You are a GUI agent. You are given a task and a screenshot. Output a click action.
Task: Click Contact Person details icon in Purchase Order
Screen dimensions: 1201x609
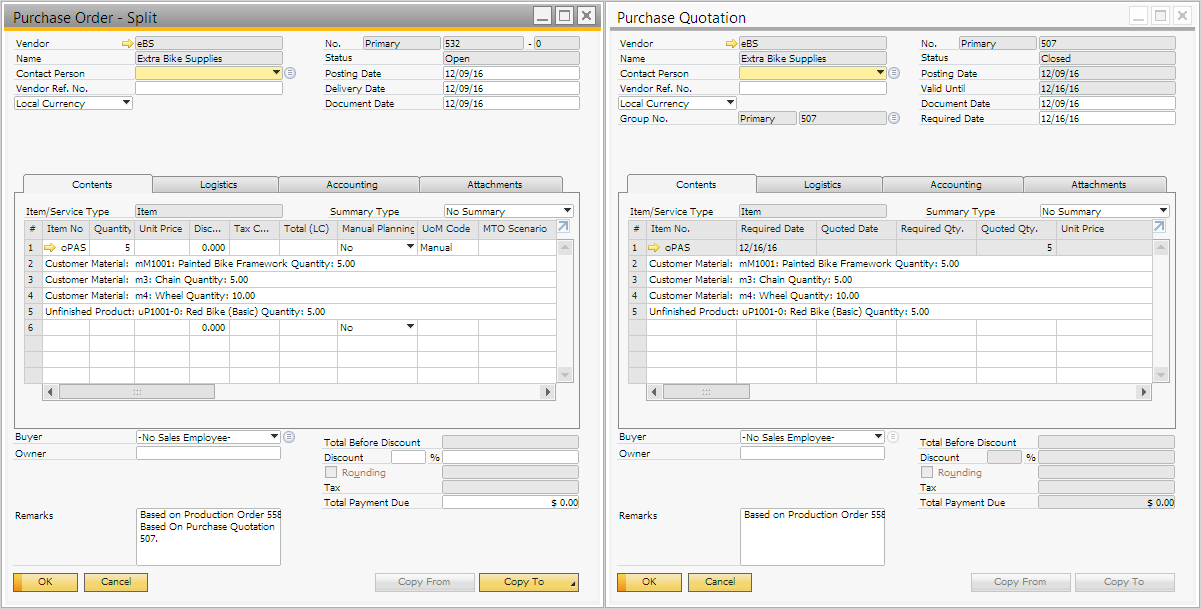click(x=290, y=73)
